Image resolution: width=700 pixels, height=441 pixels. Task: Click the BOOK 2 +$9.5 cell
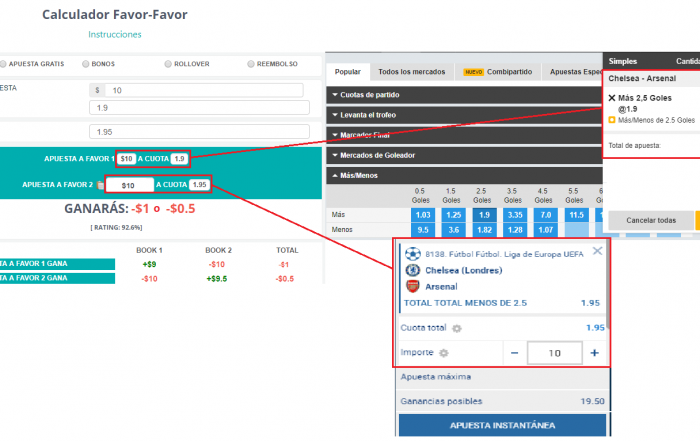click(217, 279)
